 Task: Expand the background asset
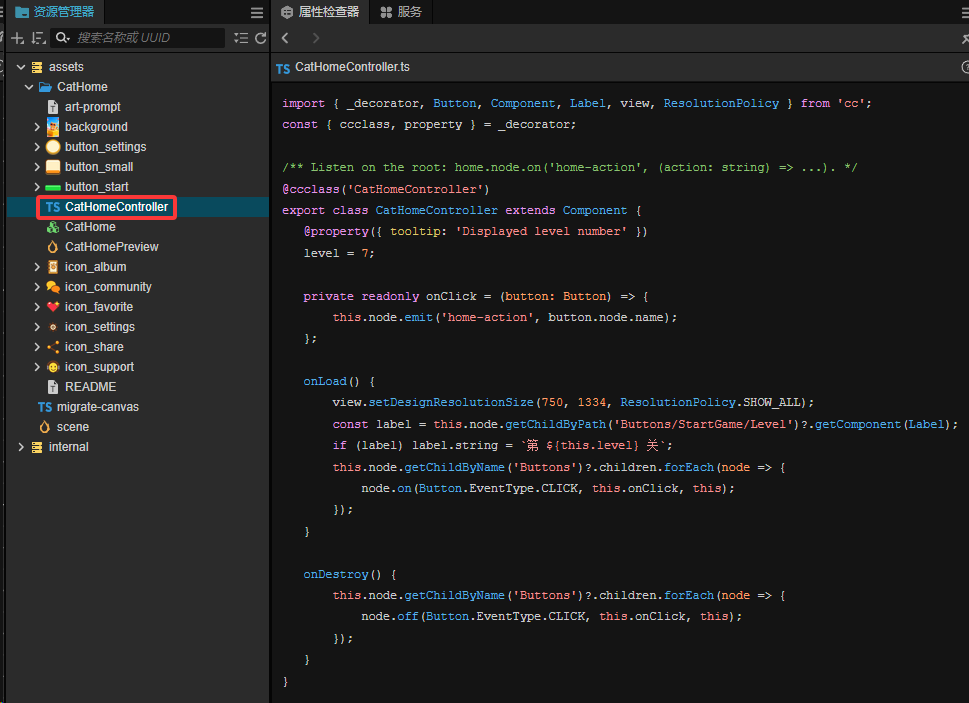[x=37, y=127]
